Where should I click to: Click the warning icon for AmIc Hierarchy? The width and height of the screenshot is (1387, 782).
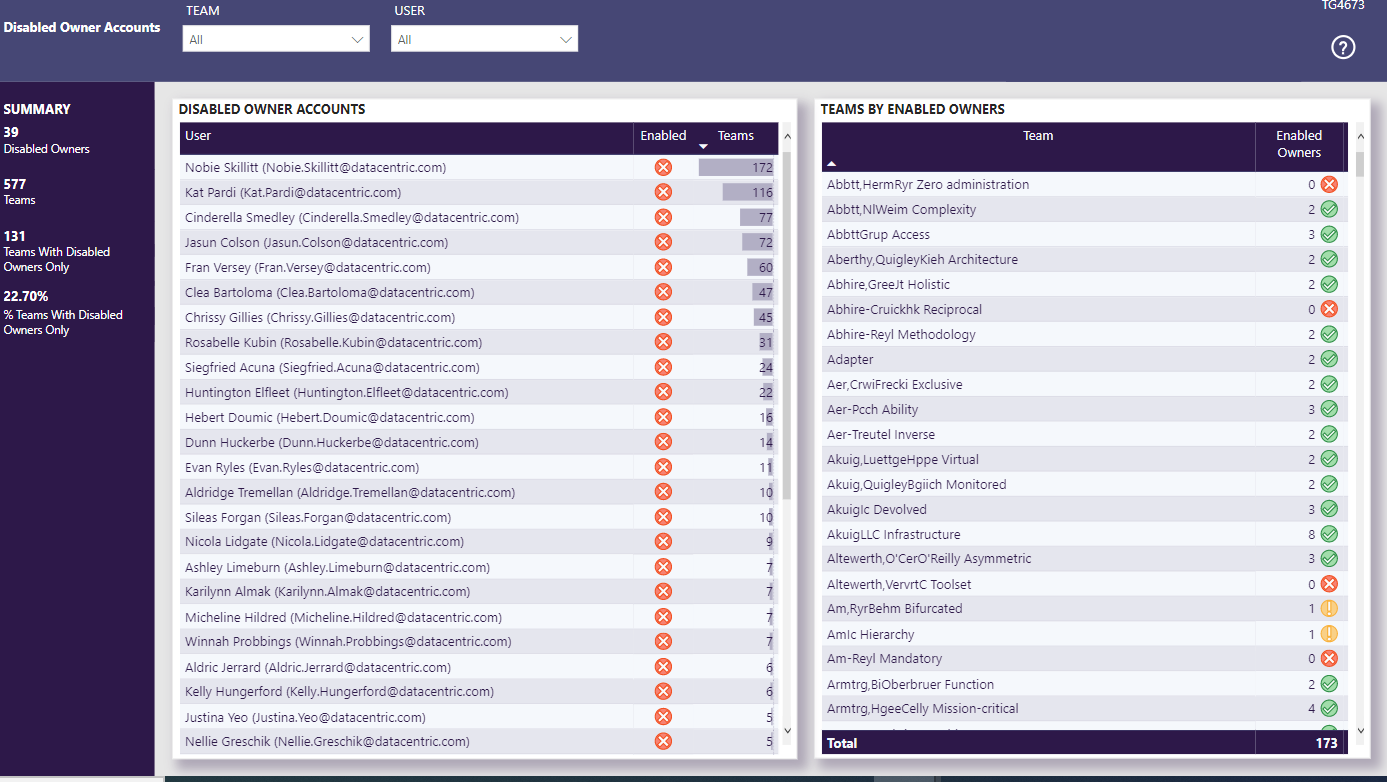(1329, 633)
